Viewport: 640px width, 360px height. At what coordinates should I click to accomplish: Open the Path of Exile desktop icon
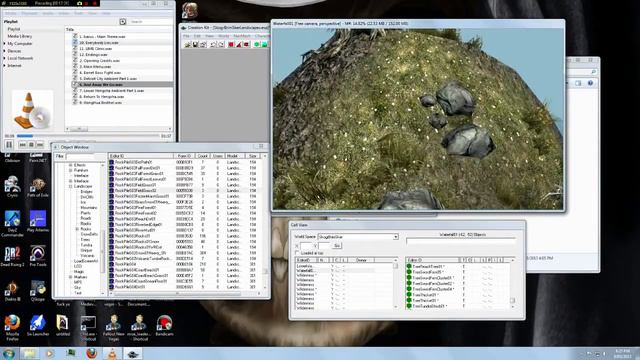point(38,188)
